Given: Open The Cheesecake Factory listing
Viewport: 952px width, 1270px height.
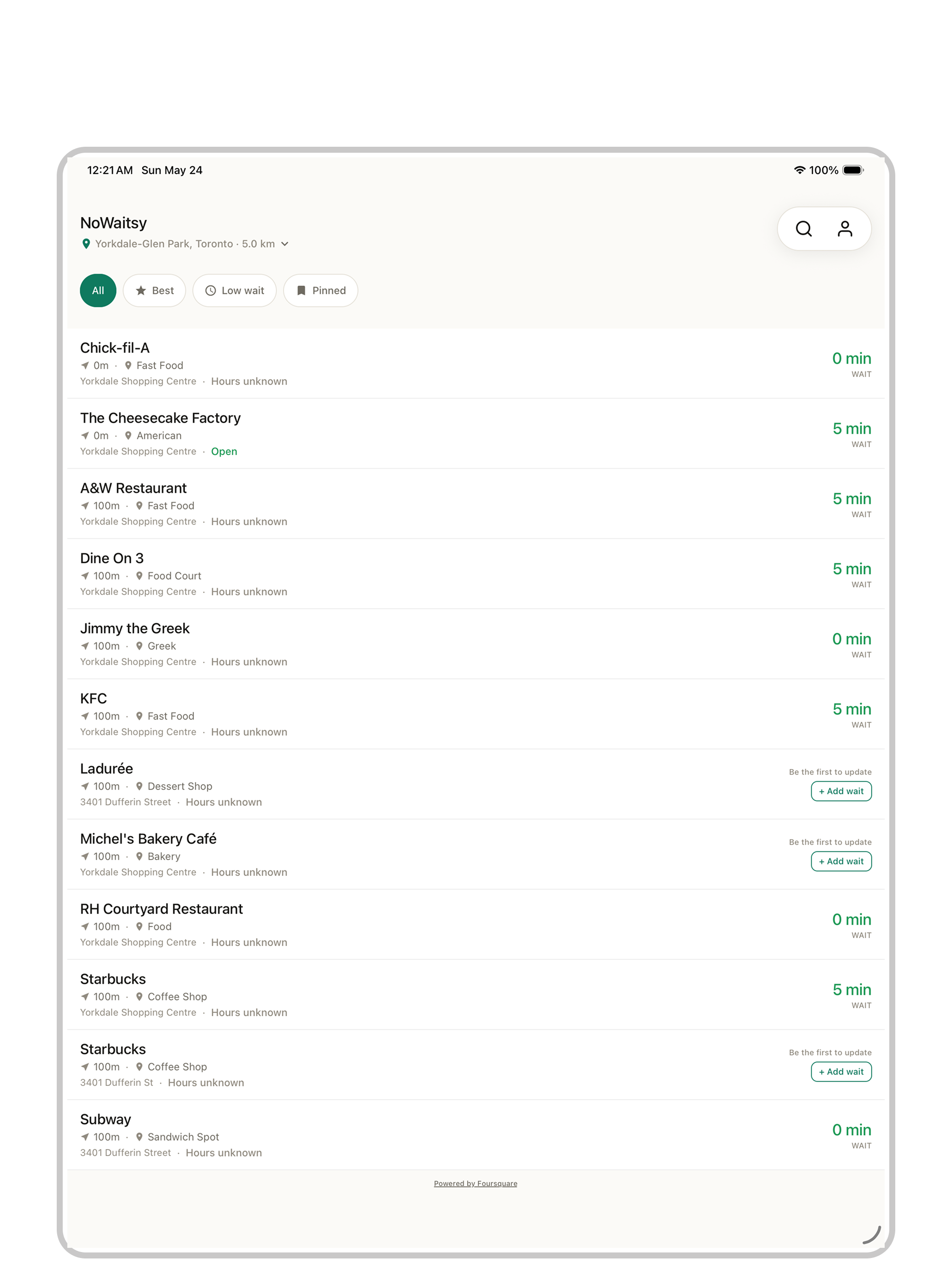Looking at the screenshot, I should point(476,433).
